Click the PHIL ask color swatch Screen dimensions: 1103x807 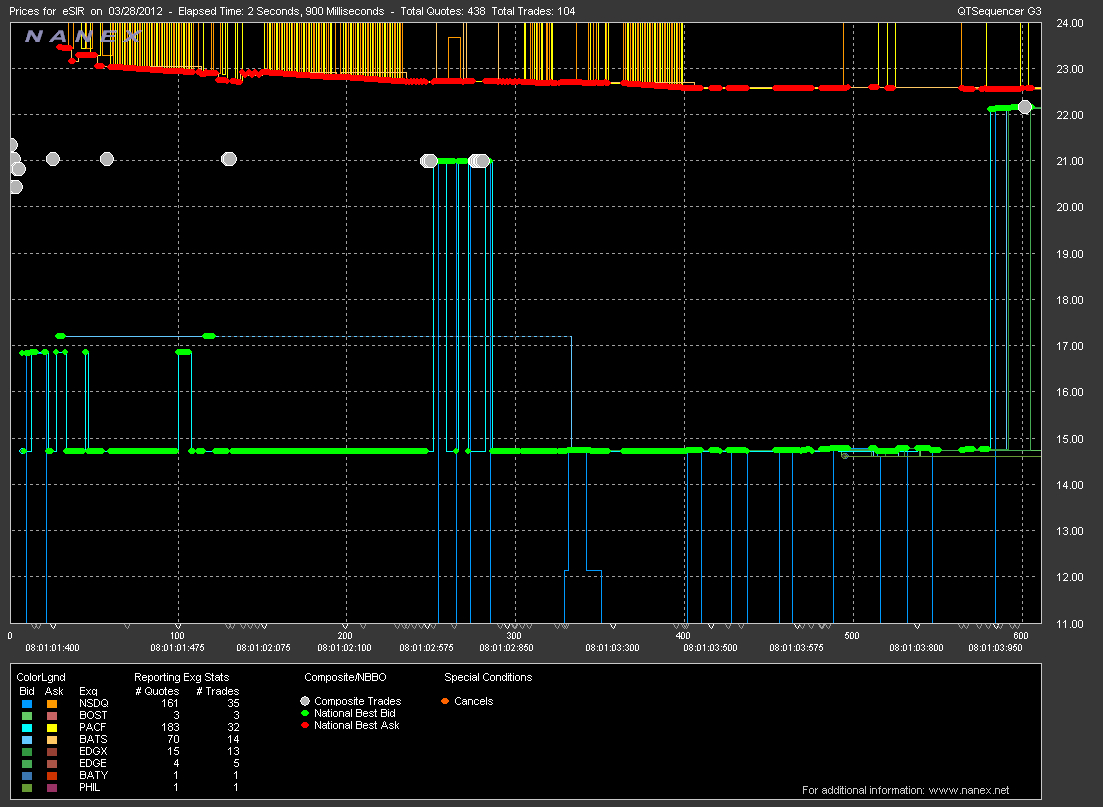tap(52, 787)
